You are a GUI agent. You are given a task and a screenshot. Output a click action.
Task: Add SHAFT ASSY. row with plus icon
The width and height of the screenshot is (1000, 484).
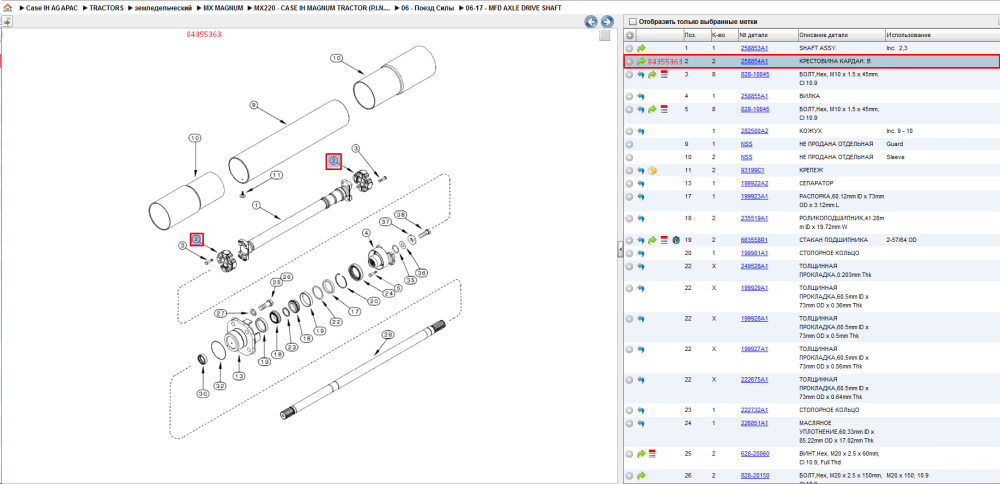tap(629, 48)
